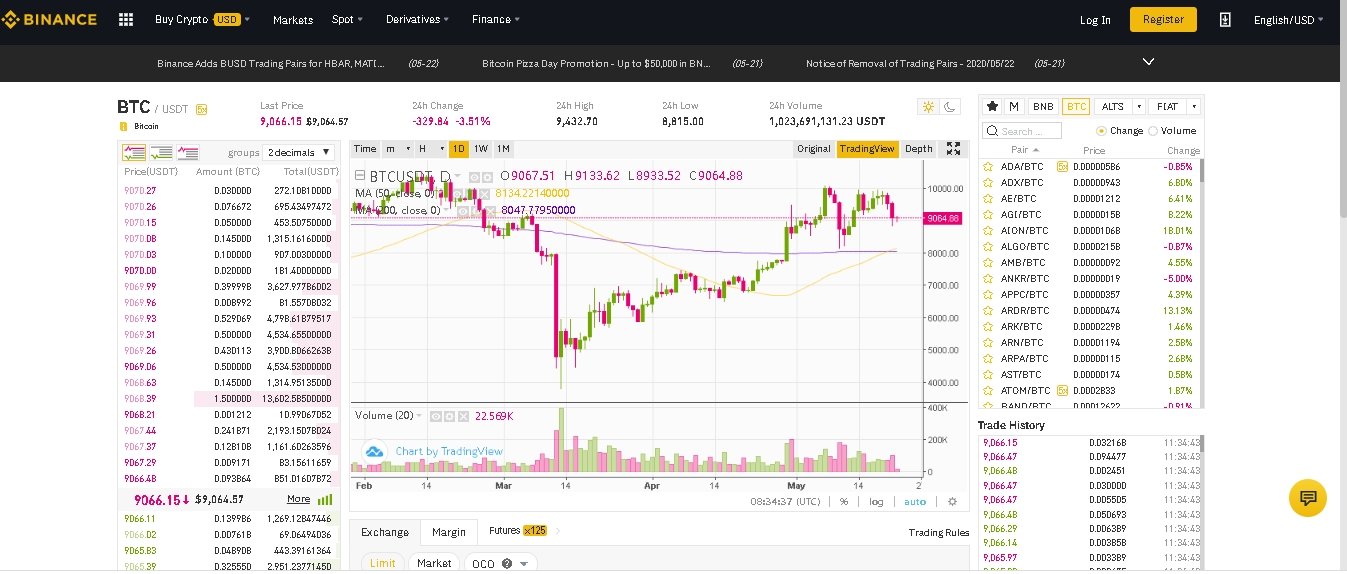Screen dimensions: 1347x574
Task: Open the FIAT markets dropdown arrow
Action: point(1194,106)
